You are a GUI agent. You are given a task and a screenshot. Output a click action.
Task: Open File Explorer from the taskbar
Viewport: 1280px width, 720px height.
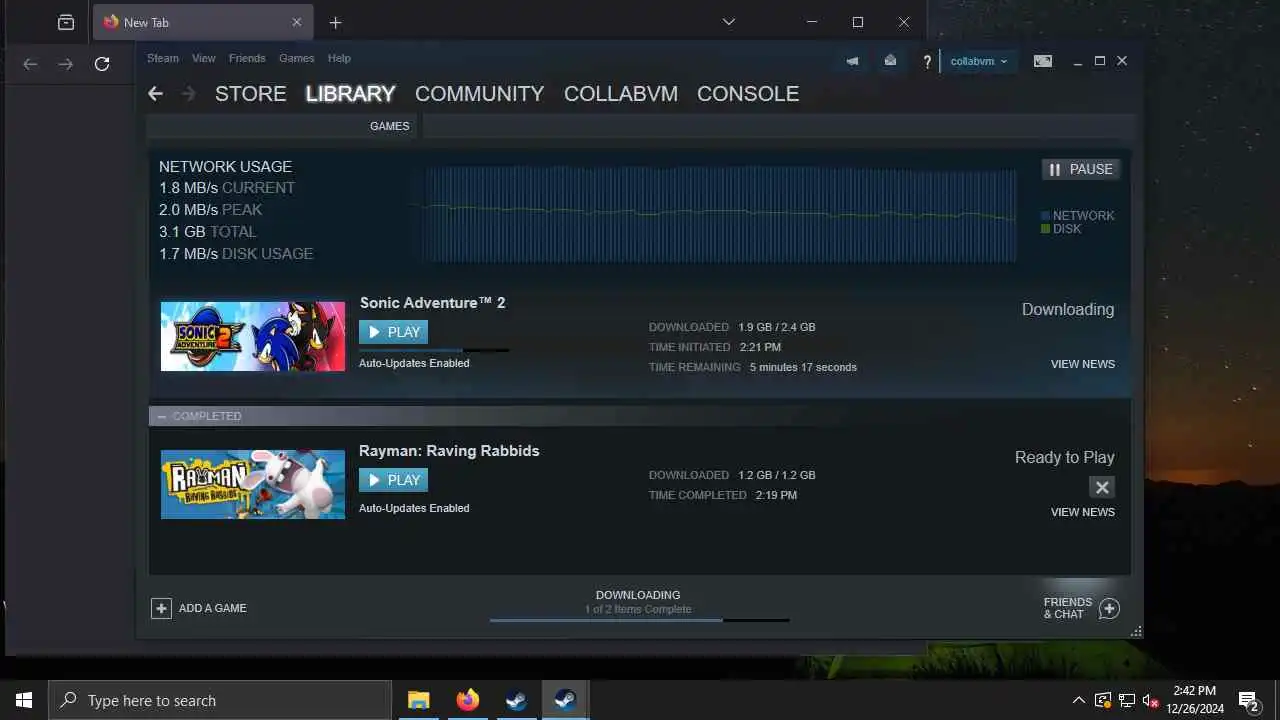click(418, 700)
